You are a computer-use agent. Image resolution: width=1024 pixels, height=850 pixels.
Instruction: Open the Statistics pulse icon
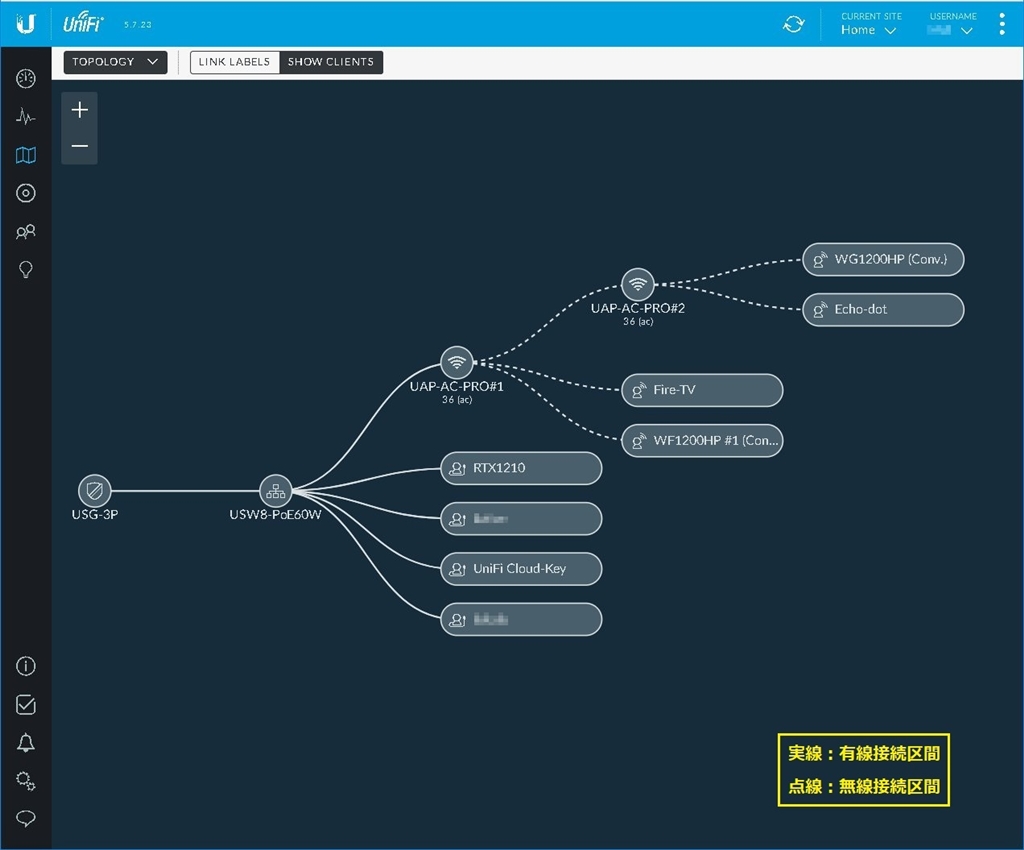[x=25, y=117]
